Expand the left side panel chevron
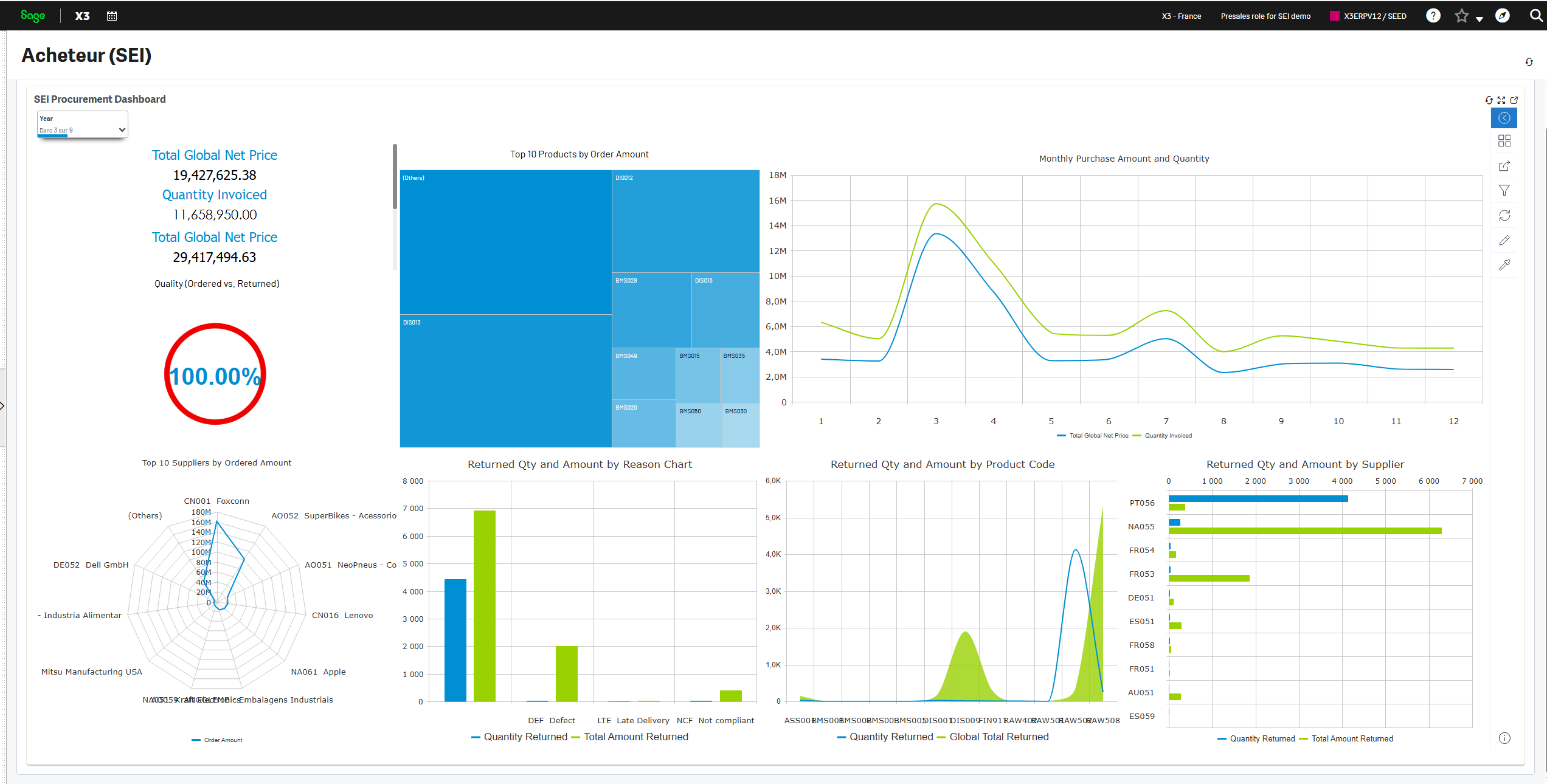The height and width of the screenshot is (784, 1547). tap(2, 406)
